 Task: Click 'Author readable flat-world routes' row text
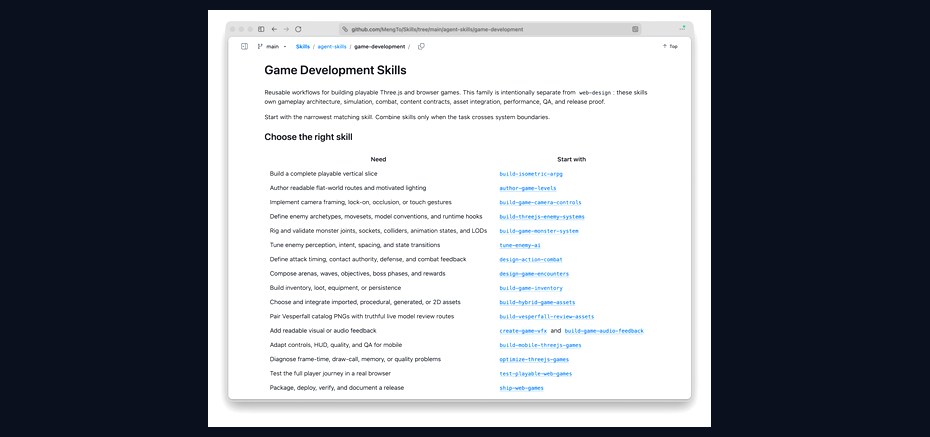click(348, 188)
